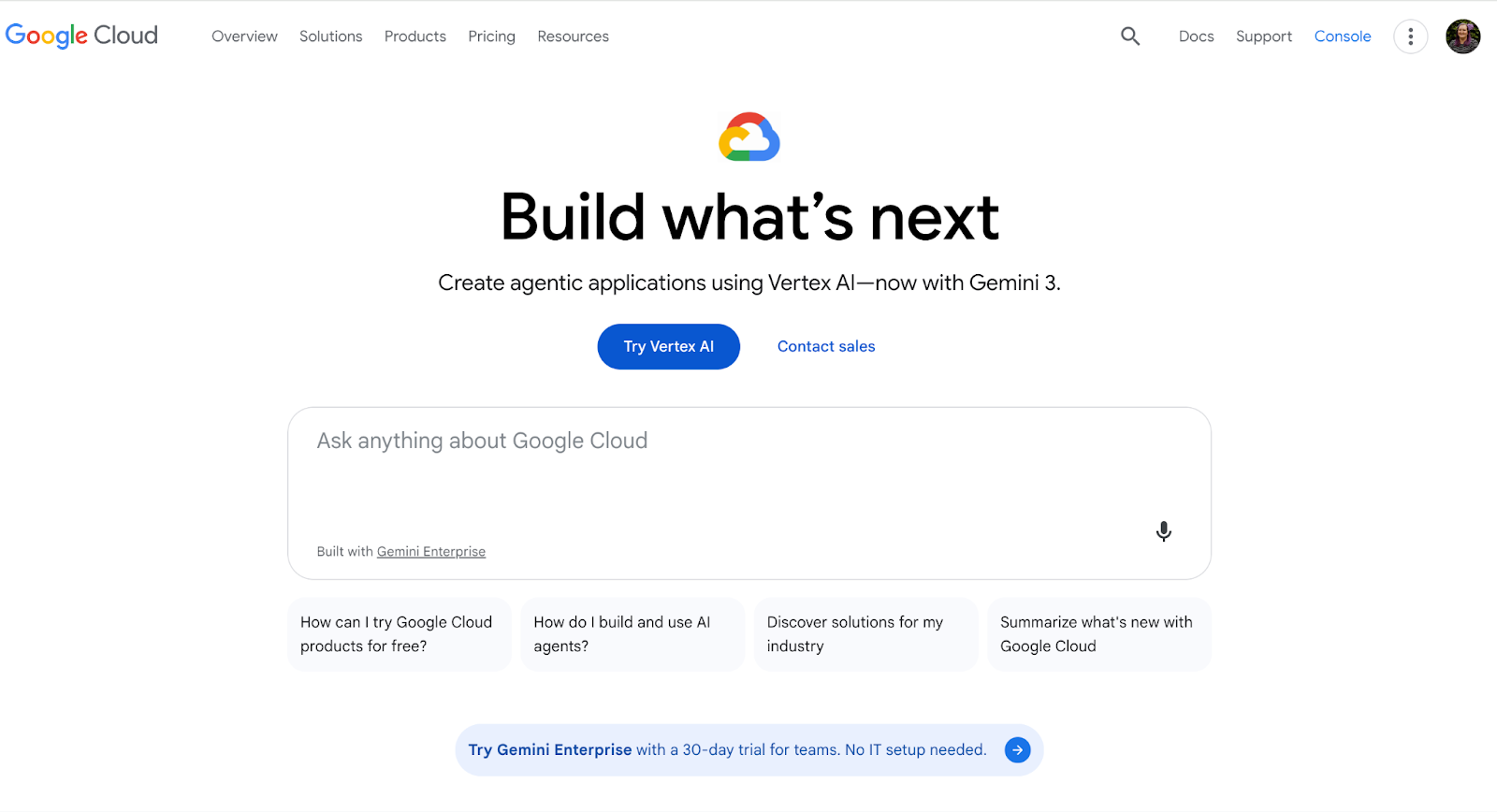Screen dimensions: 1497x812
Task: Select the Pricing menu item
Action: click(x=491, y=36)
